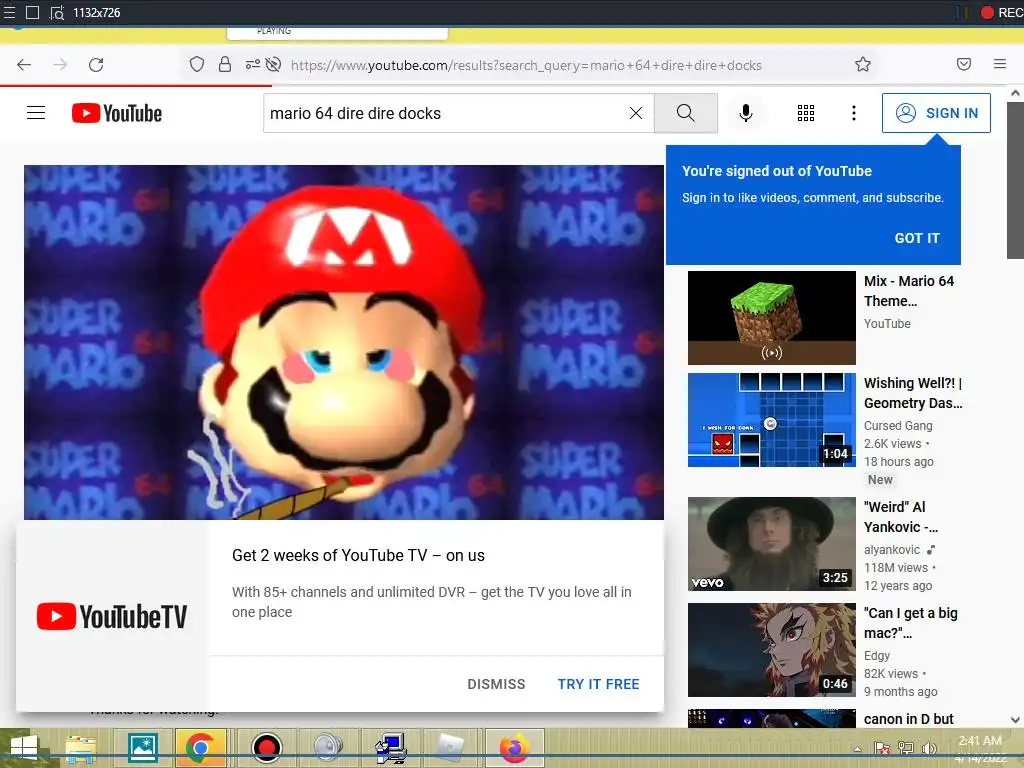Open File Explorer from the taskbar
This screenshot has width=1024, height=768.
click(81, 748)
